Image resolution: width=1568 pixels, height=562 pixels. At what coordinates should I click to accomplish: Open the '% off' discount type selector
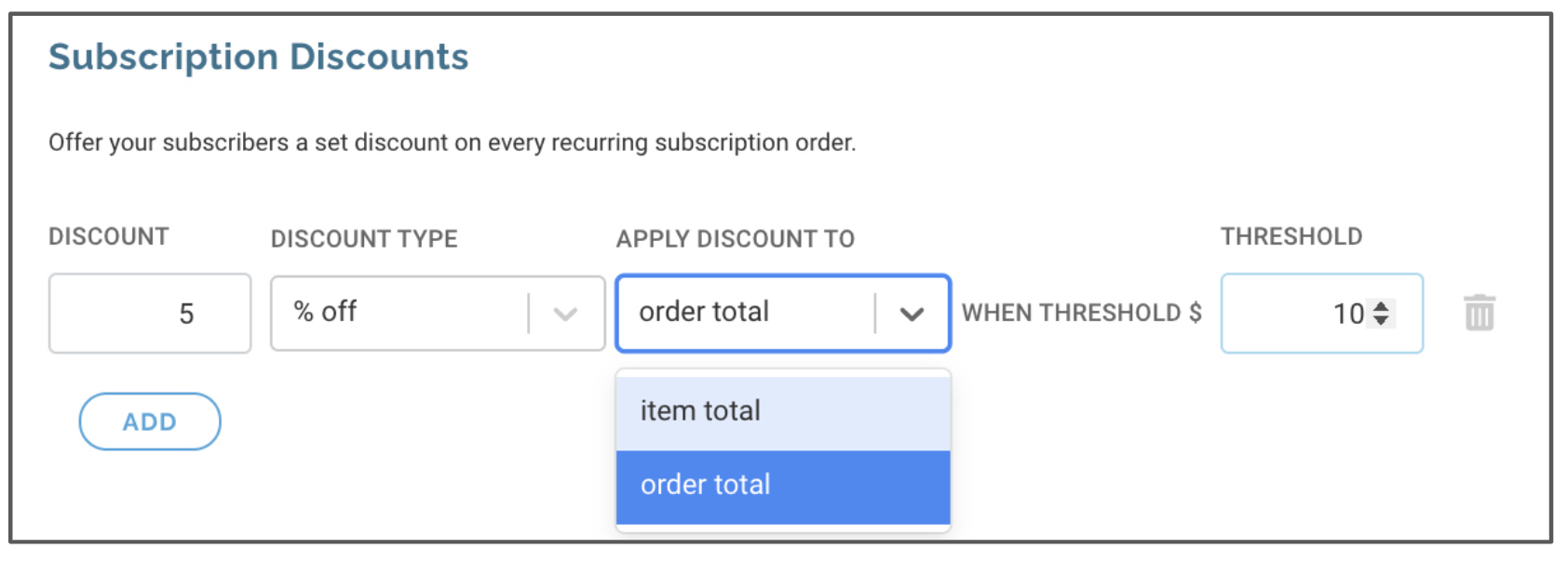point(400,313)
